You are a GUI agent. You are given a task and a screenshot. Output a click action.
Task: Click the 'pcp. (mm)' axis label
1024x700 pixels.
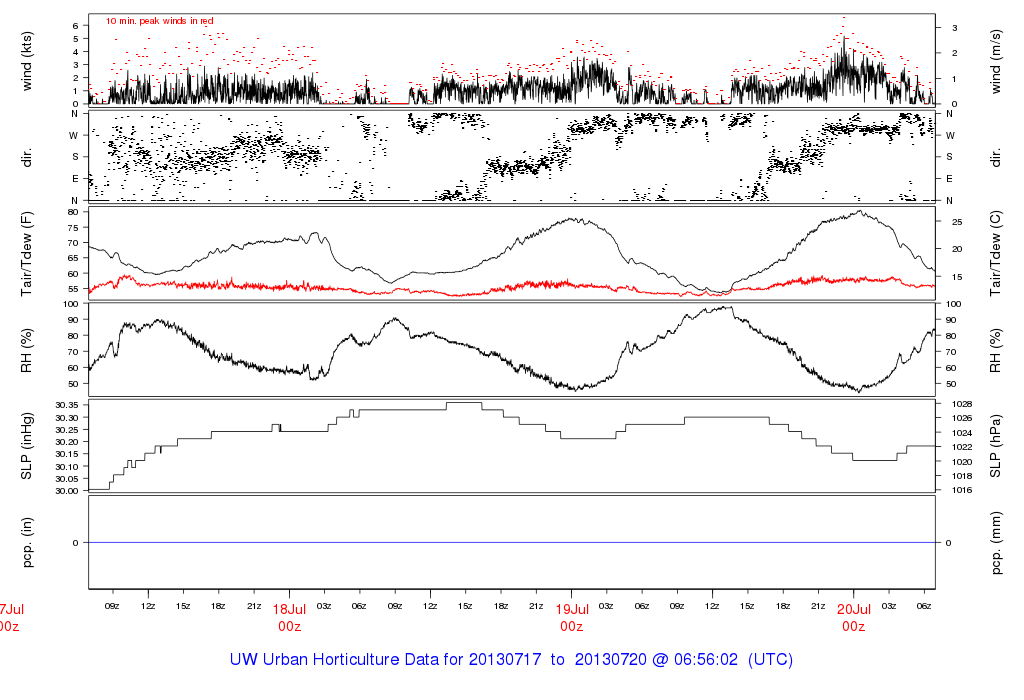tap(995, 543)
